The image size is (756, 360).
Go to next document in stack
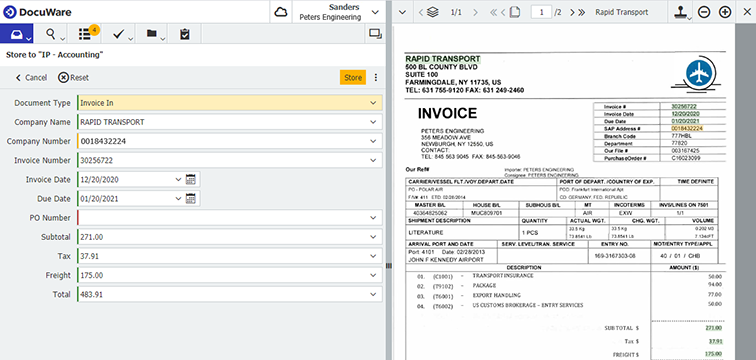click(475, 13)
